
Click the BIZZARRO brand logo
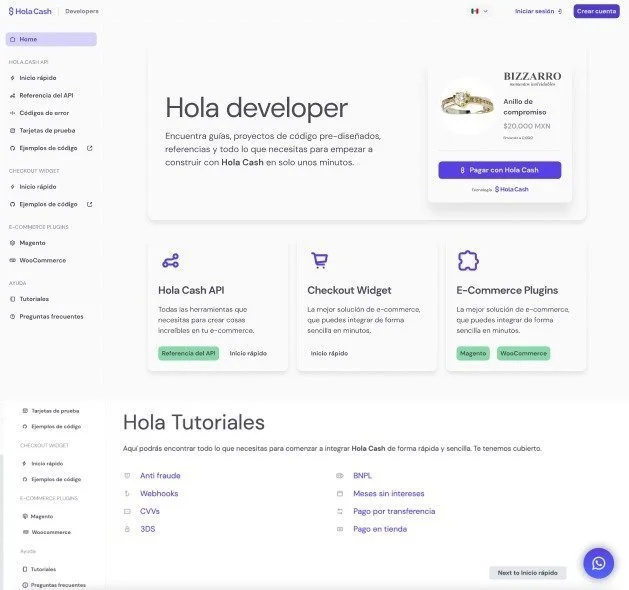(532, 78)
